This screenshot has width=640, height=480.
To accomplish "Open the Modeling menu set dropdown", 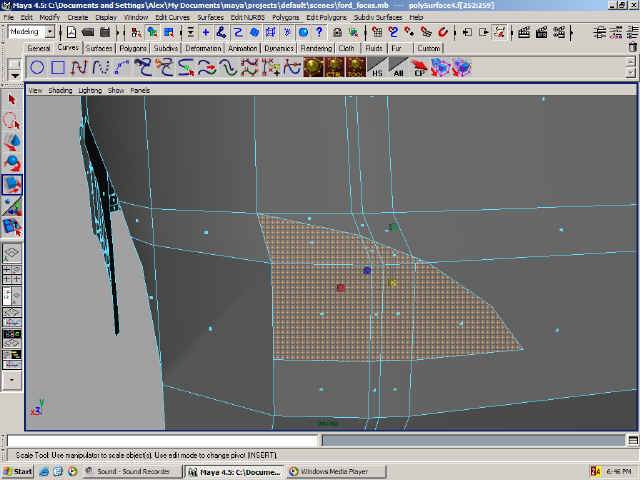I will point(49,32).
